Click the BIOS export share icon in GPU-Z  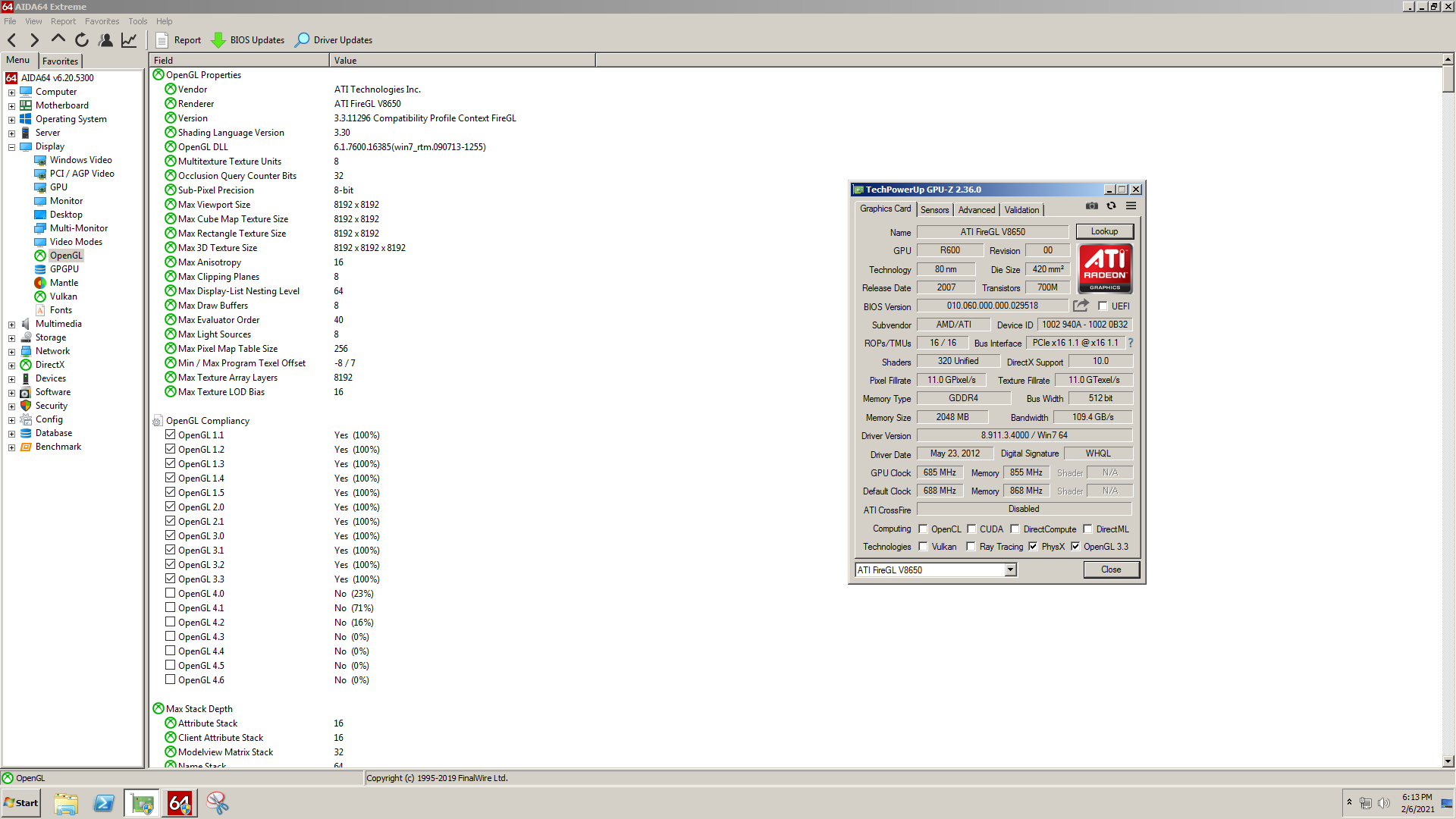[x=1081, y=306]
